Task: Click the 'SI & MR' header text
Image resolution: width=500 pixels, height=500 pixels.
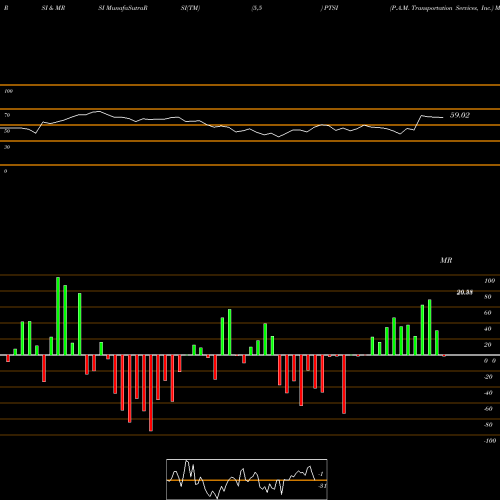Action: pos(53,8)
